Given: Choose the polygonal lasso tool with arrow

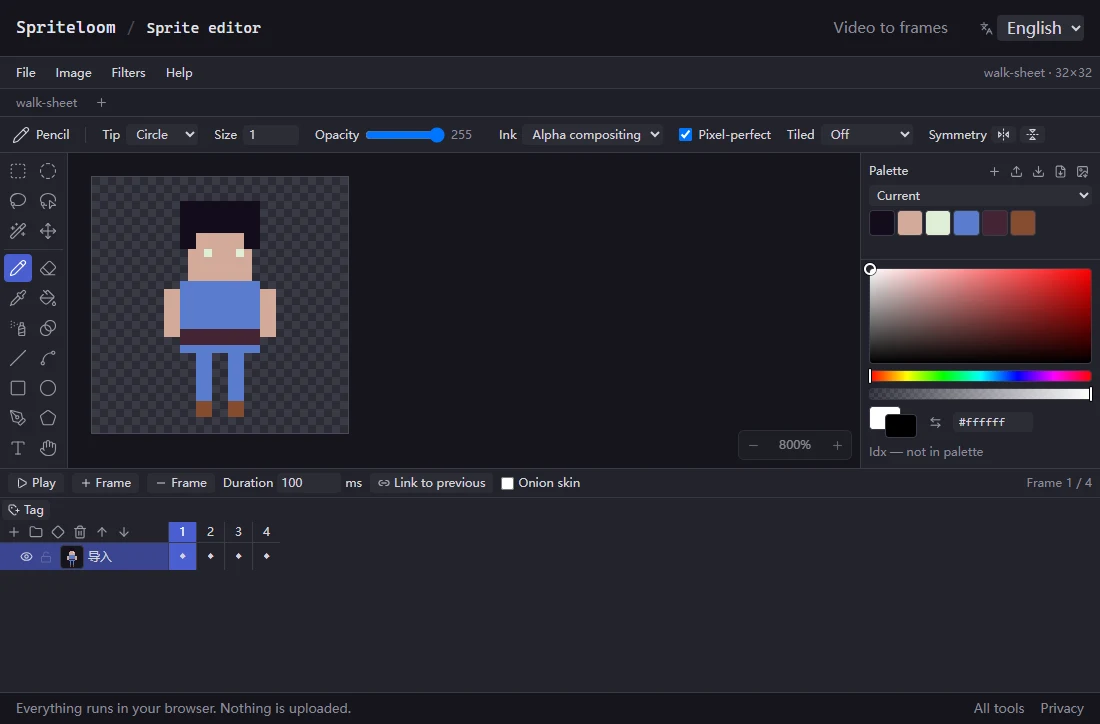Looking at the screenshot, I should (48, 201).
